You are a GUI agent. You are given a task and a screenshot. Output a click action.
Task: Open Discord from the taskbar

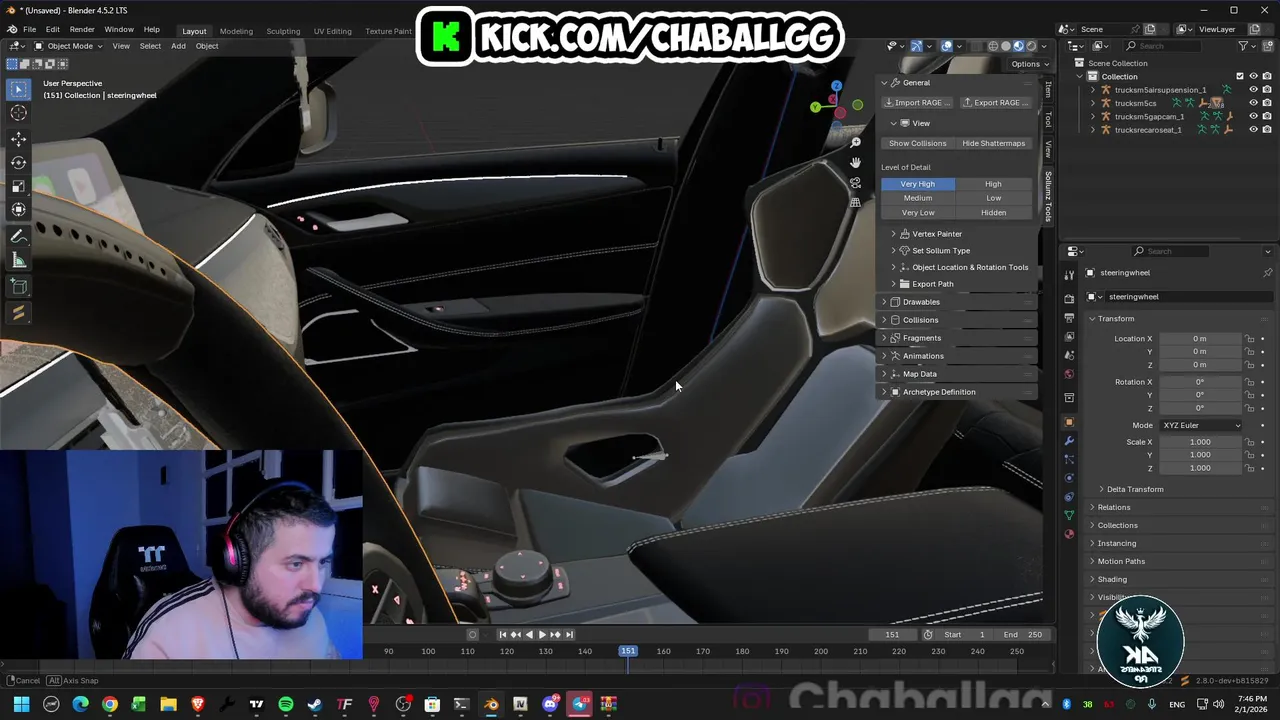click(x=550, y=704)
